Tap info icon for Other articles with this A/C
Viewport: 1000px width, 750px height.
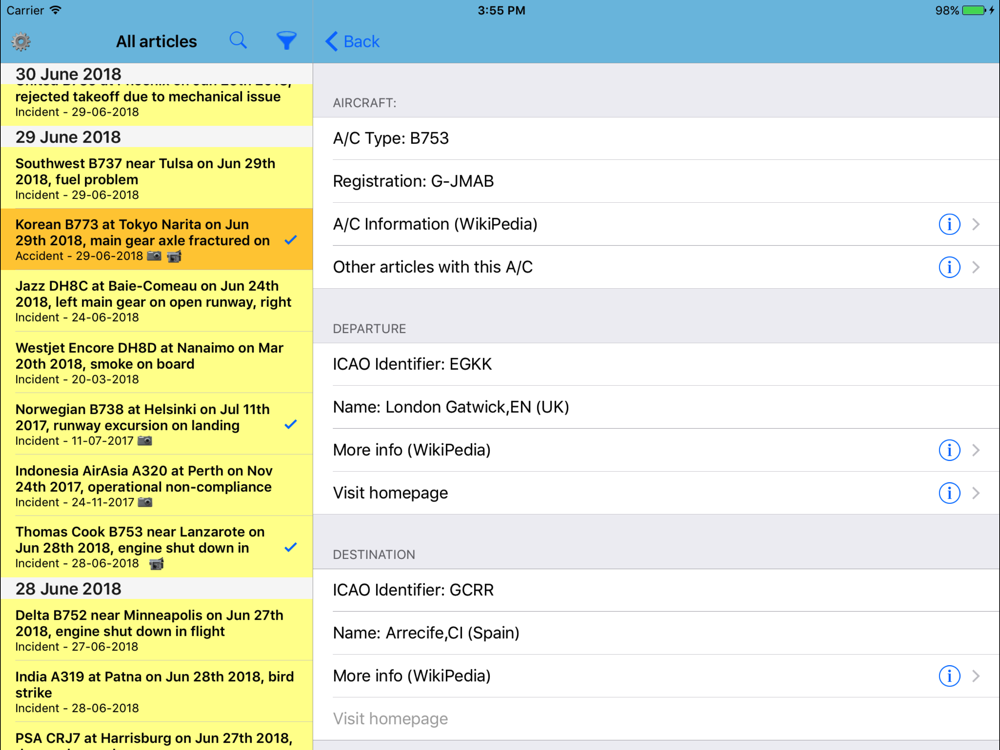click(x=949, y=267)
